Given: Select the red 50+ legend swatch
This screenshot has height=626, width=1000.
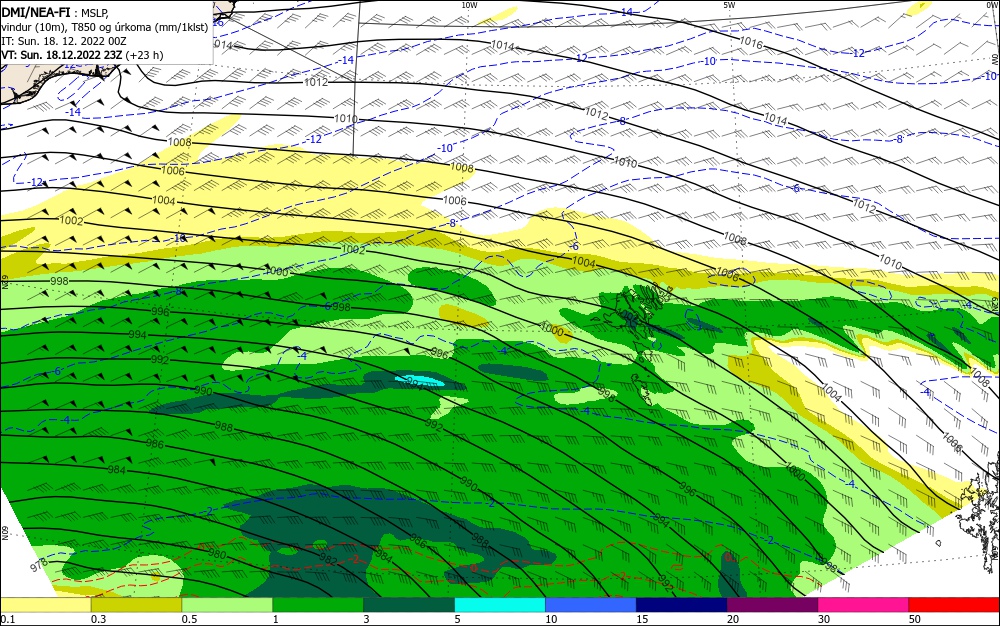Looking at the screenshot, I should click(x=954, y=605).
